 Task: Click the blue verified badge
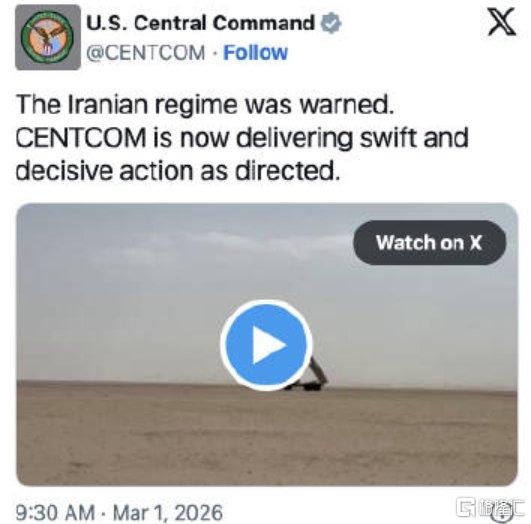[331, 23]
